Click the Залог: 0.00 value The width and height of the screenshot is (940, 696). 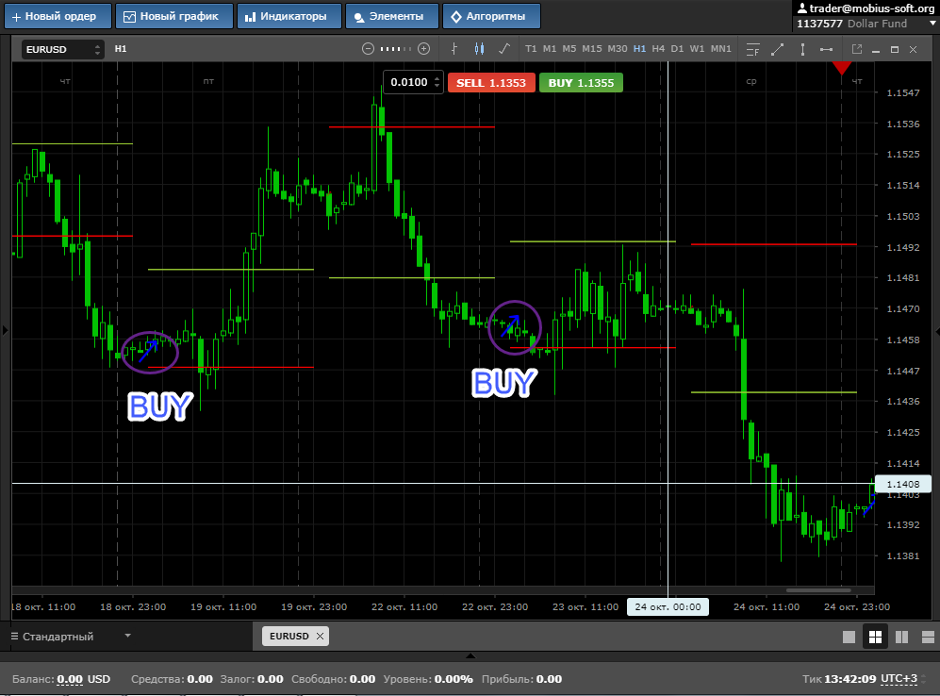(x=270, y=679)
